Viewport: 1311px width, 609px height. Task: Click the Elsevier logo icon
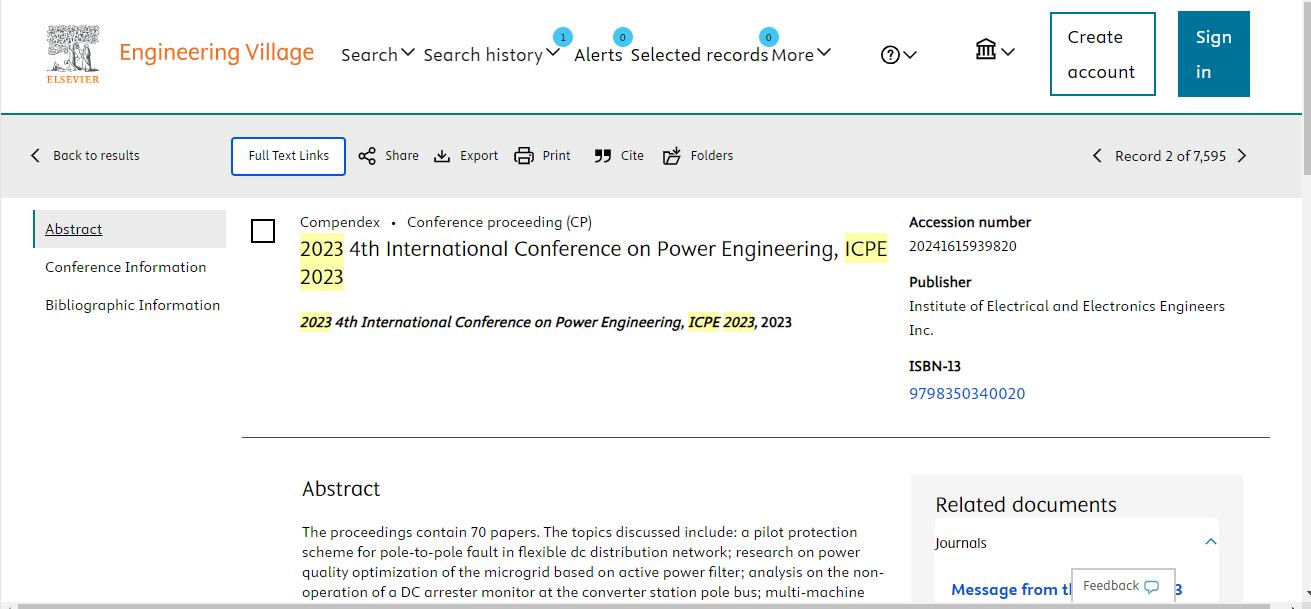coord(73,54)
